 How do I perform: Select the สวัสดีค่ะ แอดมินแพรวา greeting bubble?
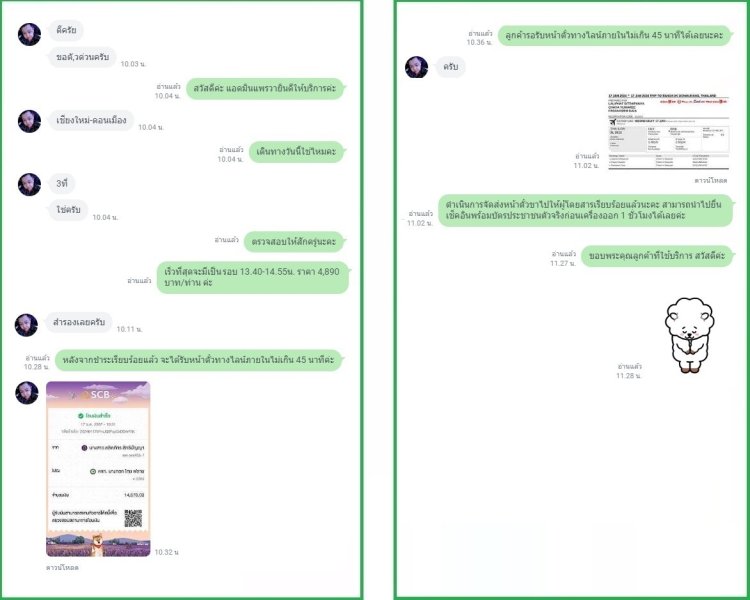(x=265, y=89)
